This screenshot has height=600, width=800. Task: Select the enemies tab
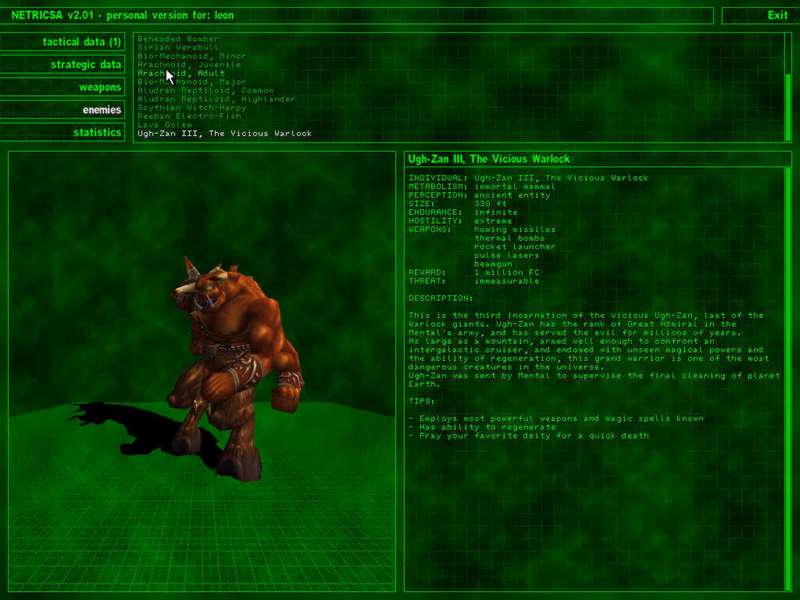62,110
